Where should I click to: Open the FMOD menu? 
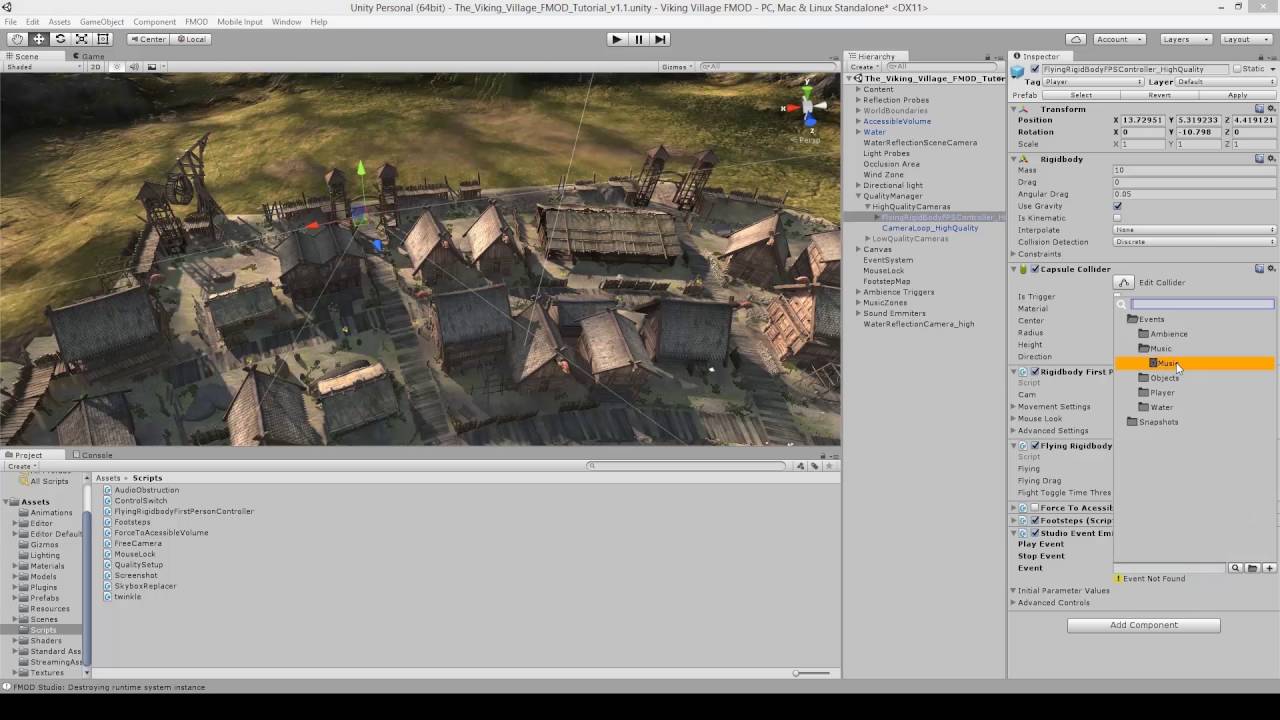pos(196,22)
